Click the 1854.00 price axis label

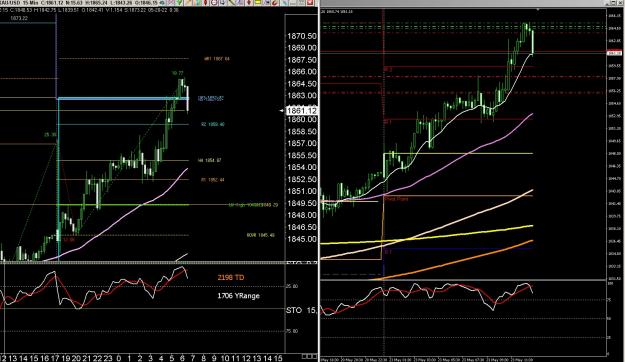[302, 167]
